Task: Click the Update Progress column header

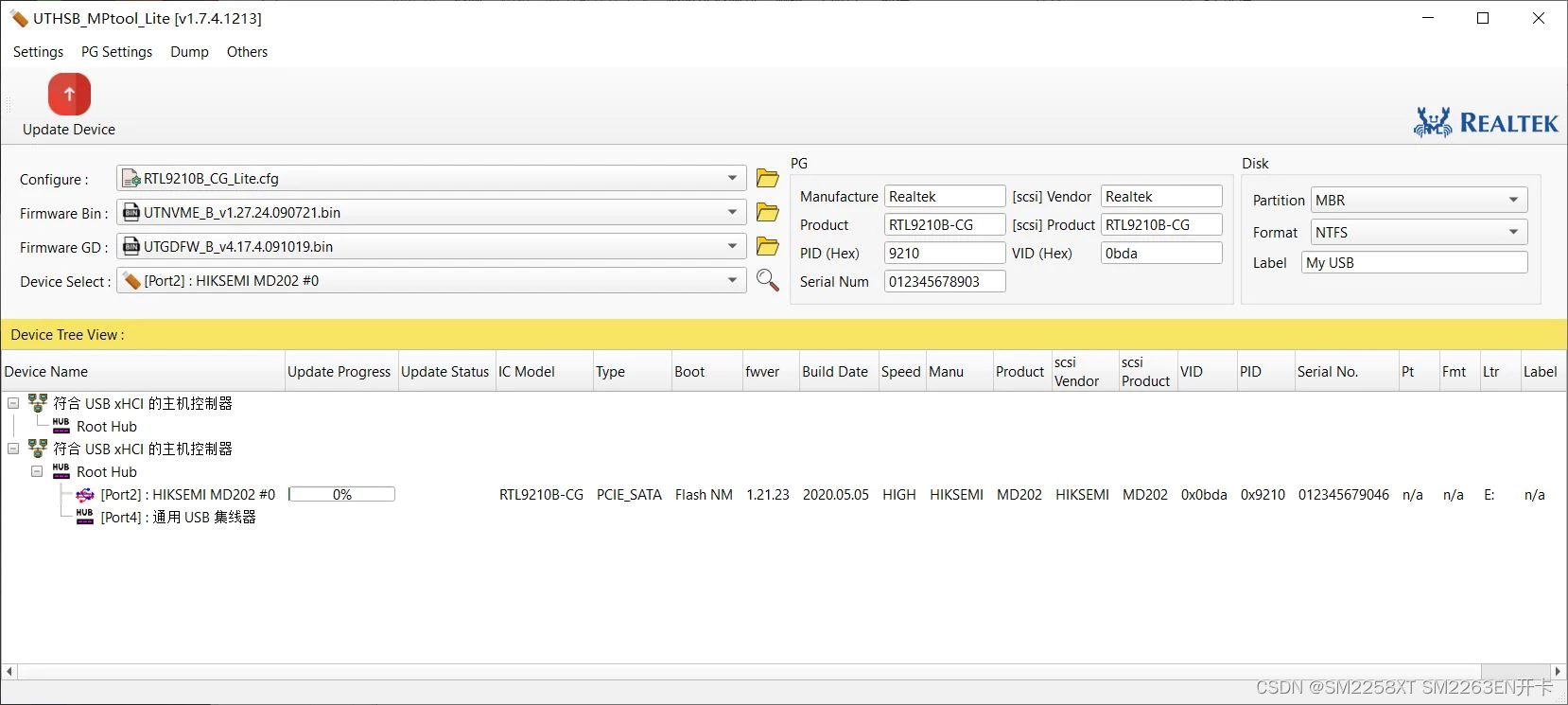Action: pos(340,372)
